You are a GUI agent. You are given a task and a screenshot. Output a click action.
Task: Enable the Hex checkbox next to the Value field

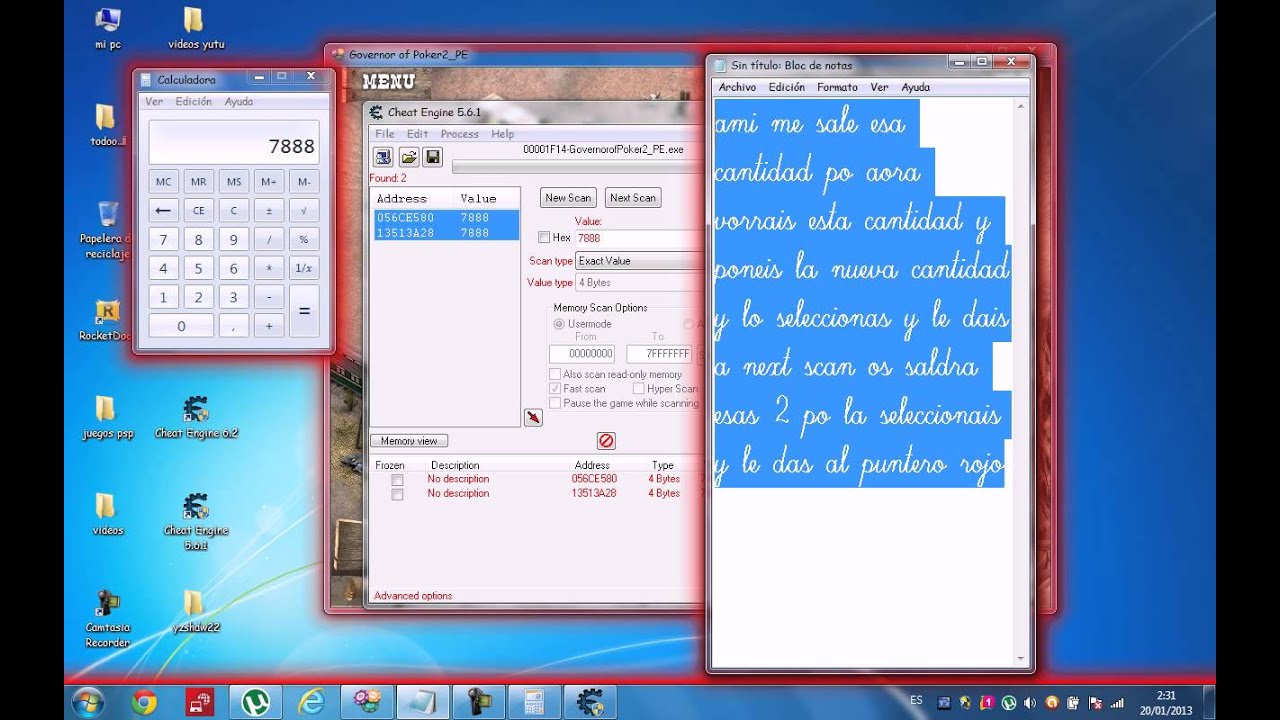coord(544,238)
